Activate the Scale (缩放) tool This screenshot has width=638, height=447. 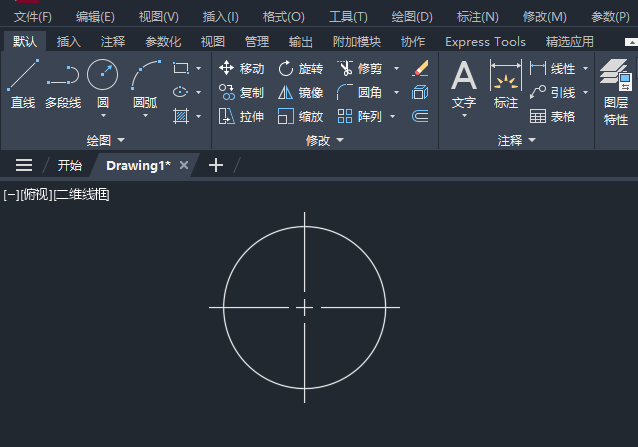coord(301,116)
